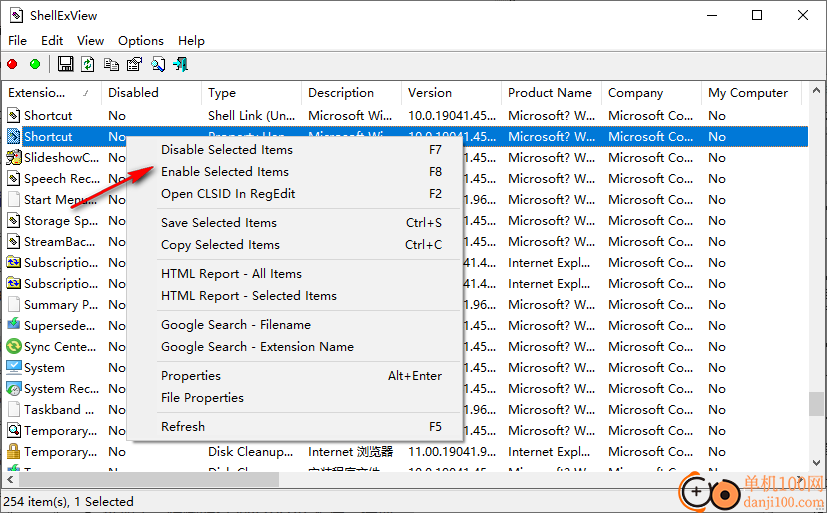Click the Refresh toolbar icon
Image resolution: width=827 pixels, height=513 pixels.
pyautogui.click(x=88, y=64)
